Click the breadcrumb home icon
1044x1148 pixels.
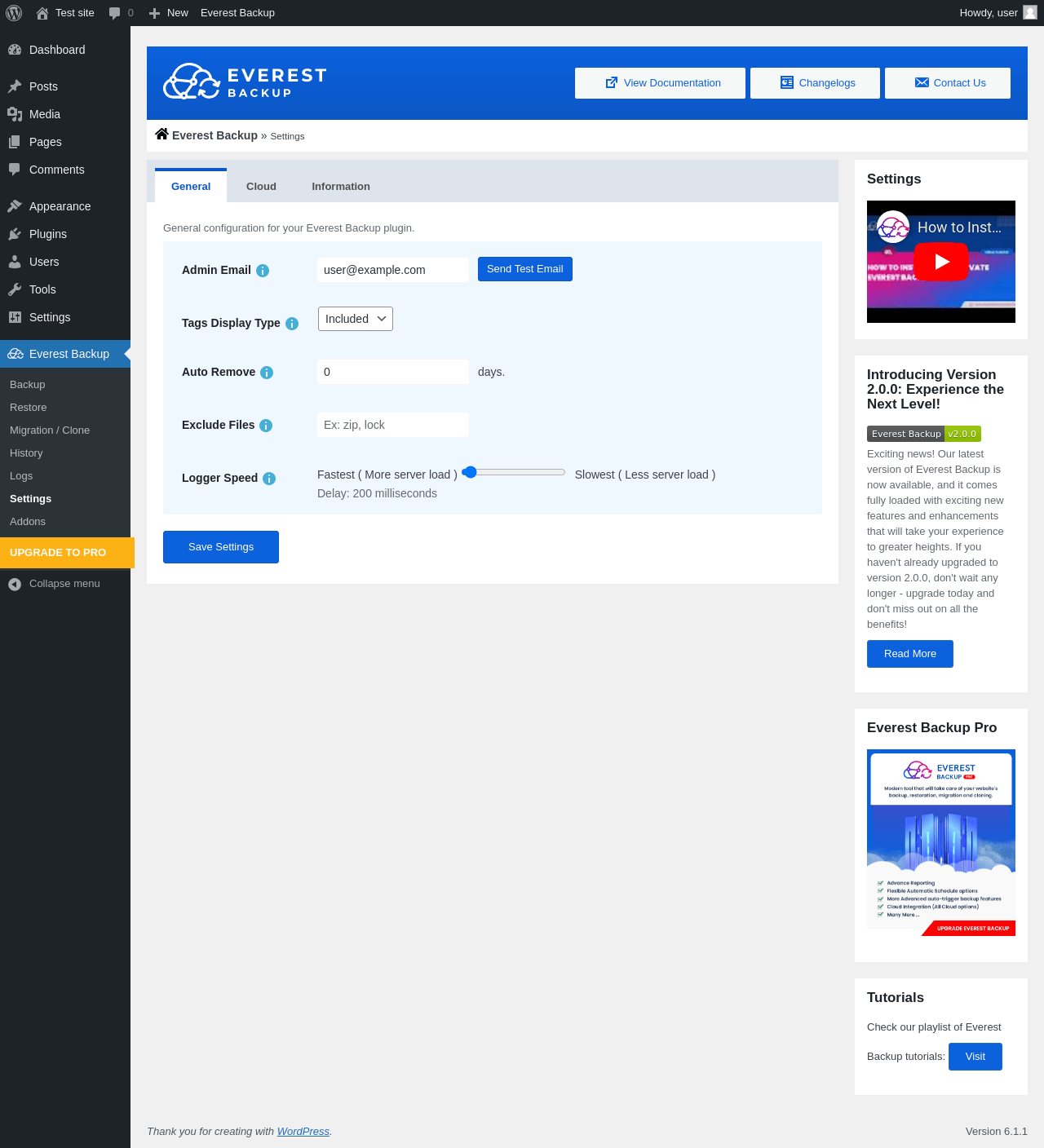(x=161, y=135)
